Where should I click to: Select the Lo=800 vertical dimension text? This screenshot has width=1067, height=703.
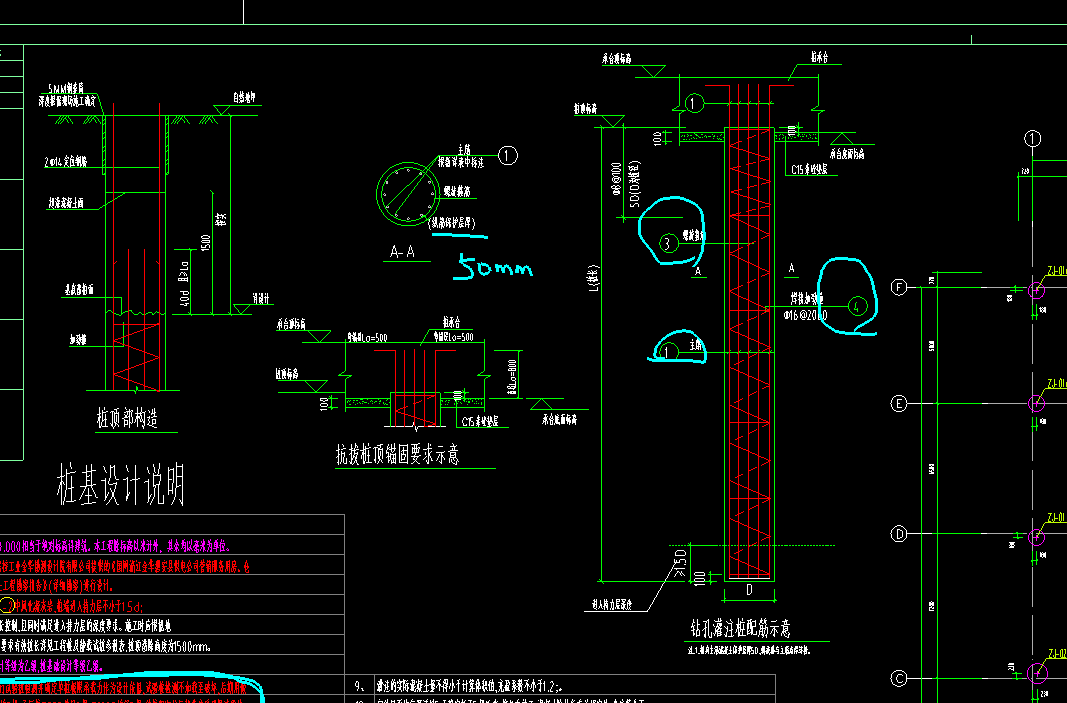(x=512, y=378)
